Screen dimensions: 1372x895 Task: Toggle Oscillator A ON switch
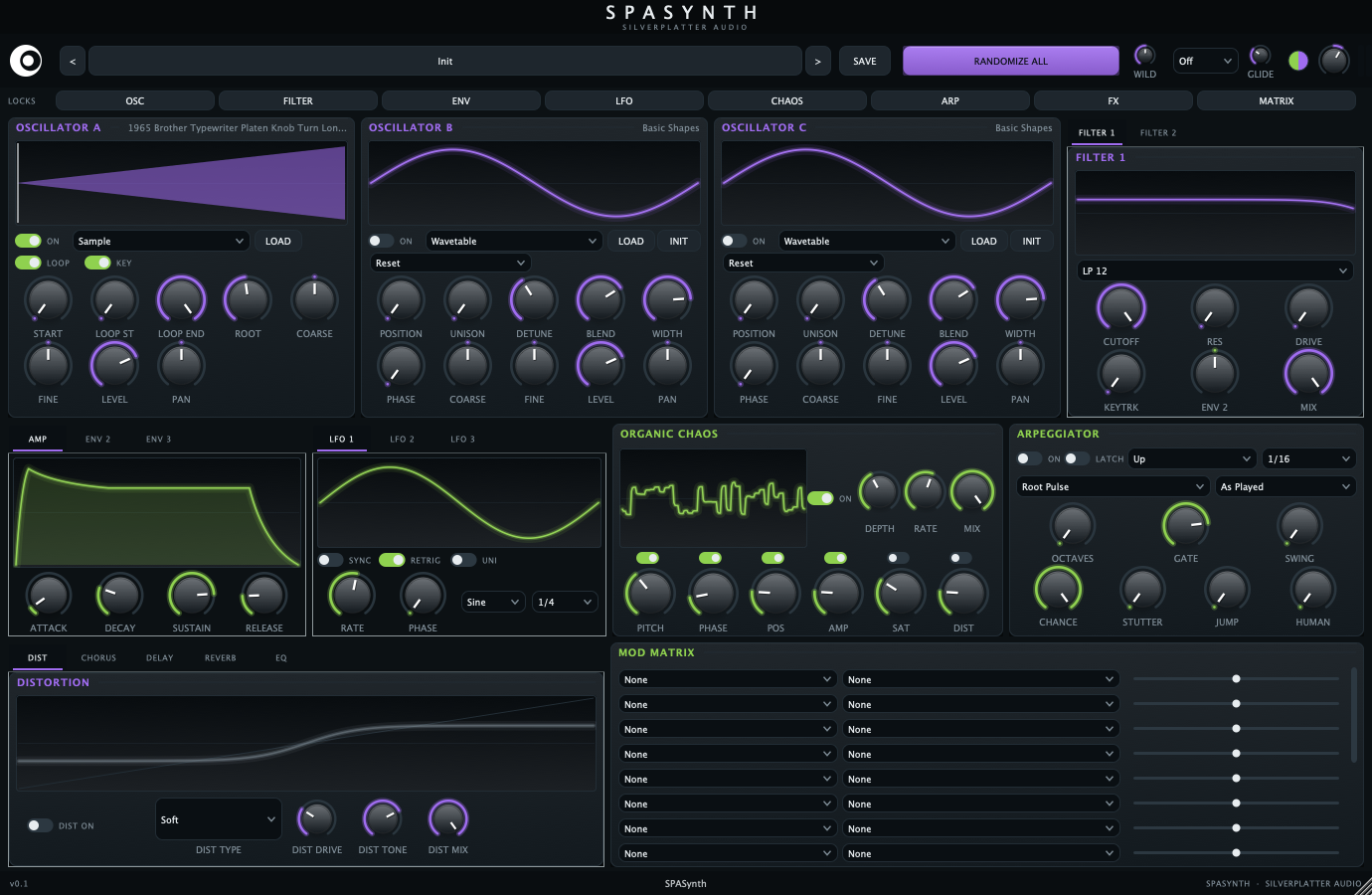pyautogui.click(x=28, y=241)
